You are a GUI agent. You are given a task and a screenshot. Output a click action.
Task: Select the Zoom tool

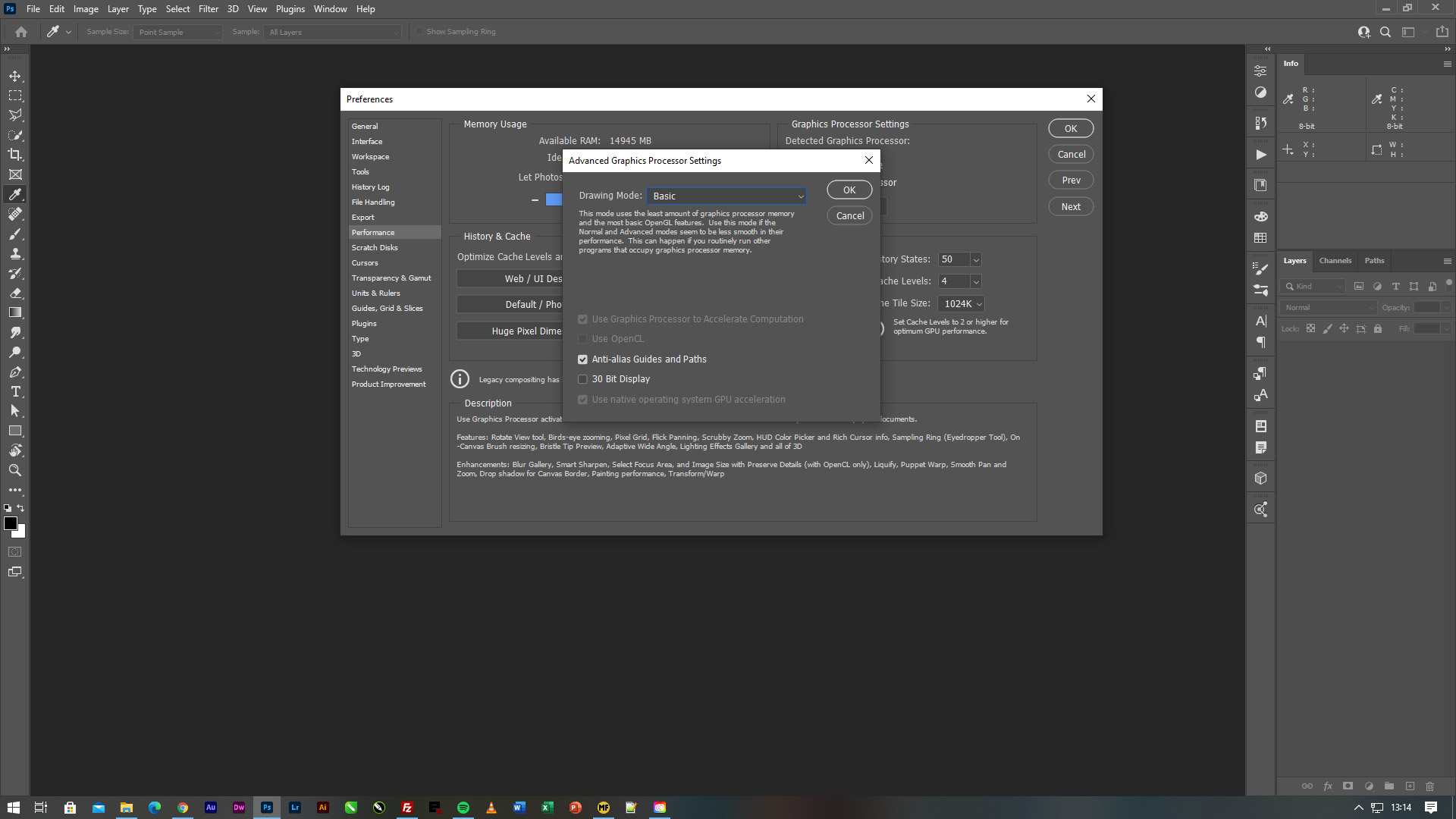click(15, 470)
